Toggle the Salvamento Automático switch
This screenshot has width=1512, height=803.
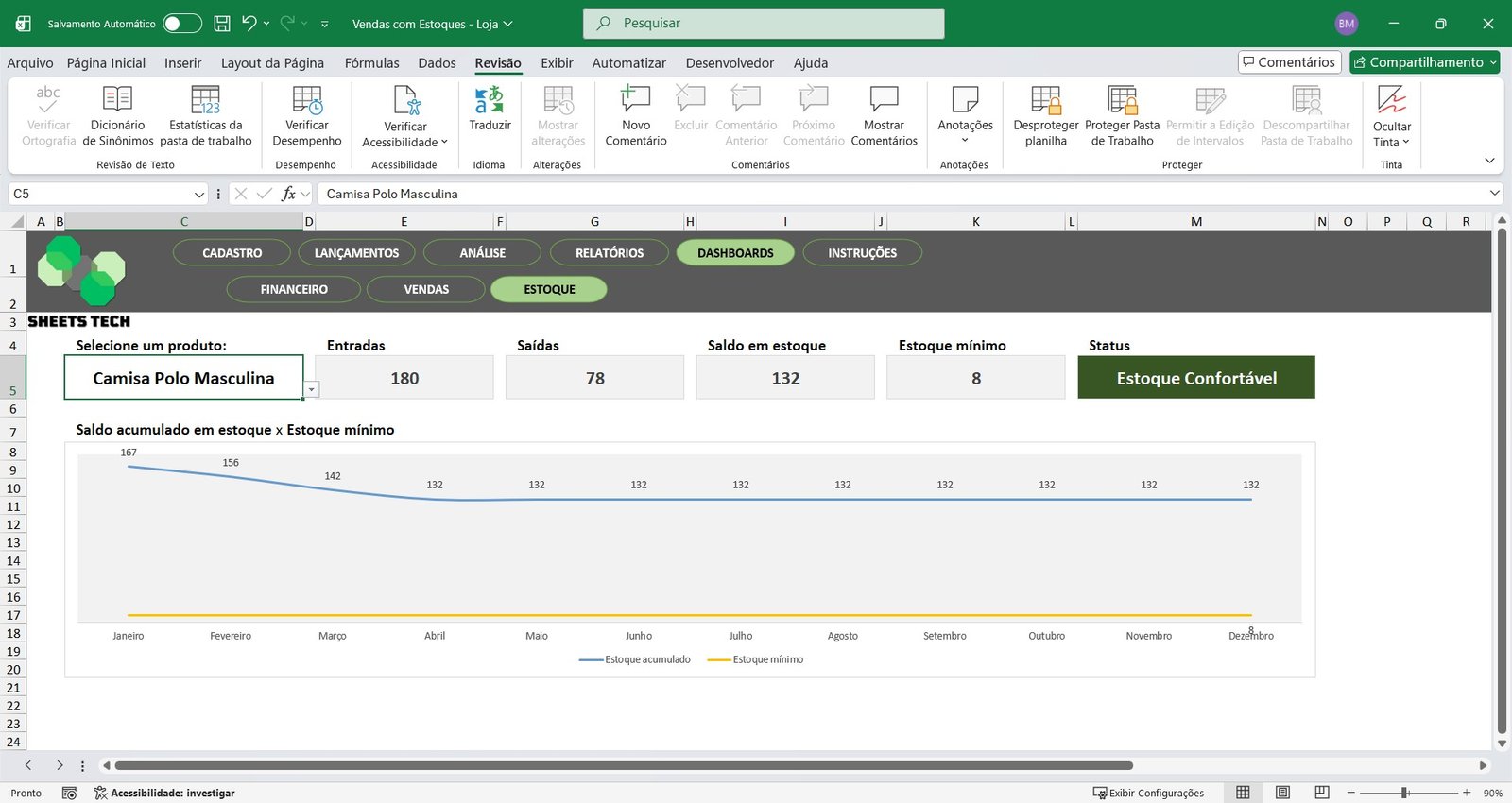pos(182,24)
